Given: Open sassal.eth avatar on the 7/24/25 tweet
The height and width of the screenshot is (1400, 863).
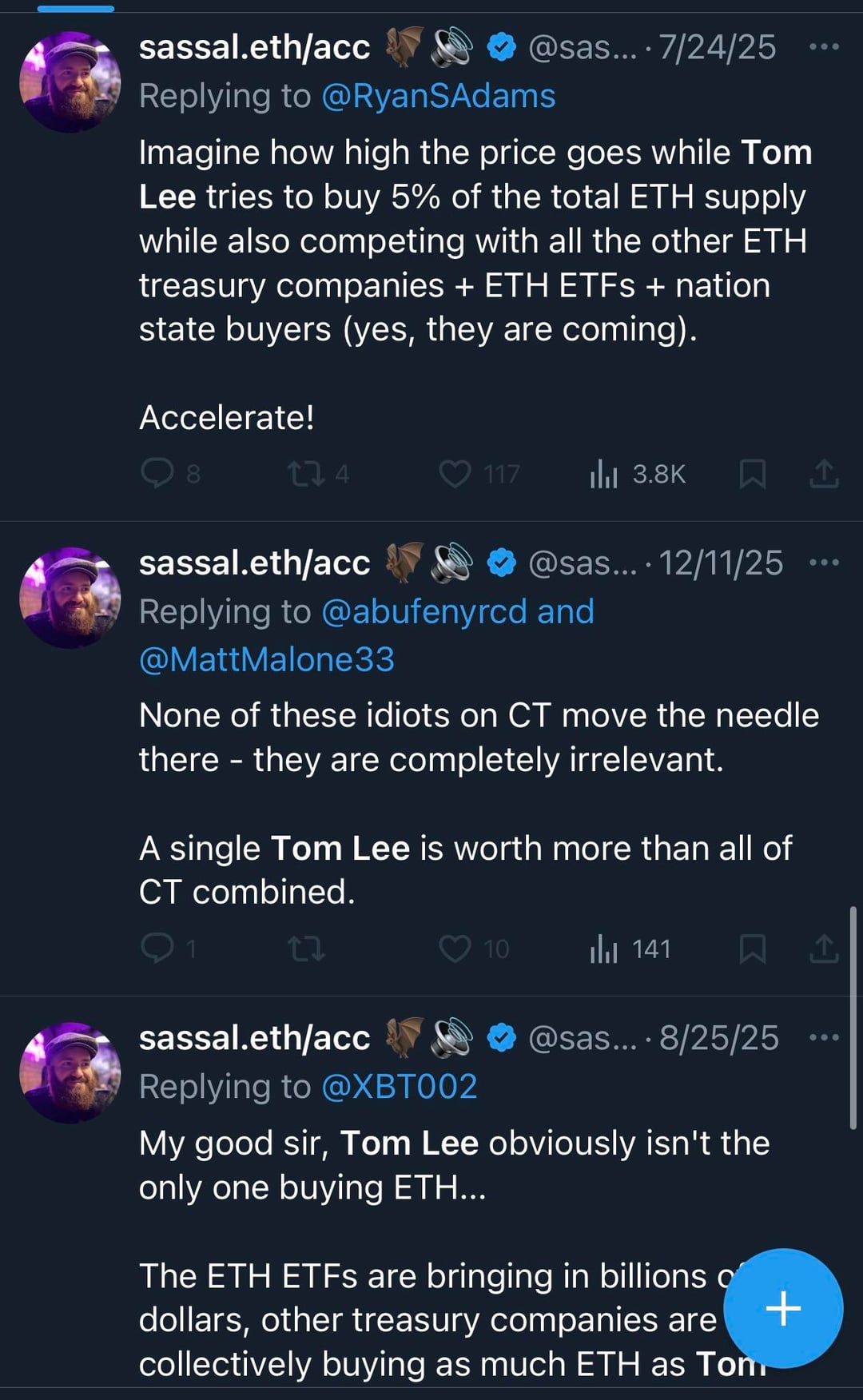Looking at the screenshot, I should click(70, 82).
